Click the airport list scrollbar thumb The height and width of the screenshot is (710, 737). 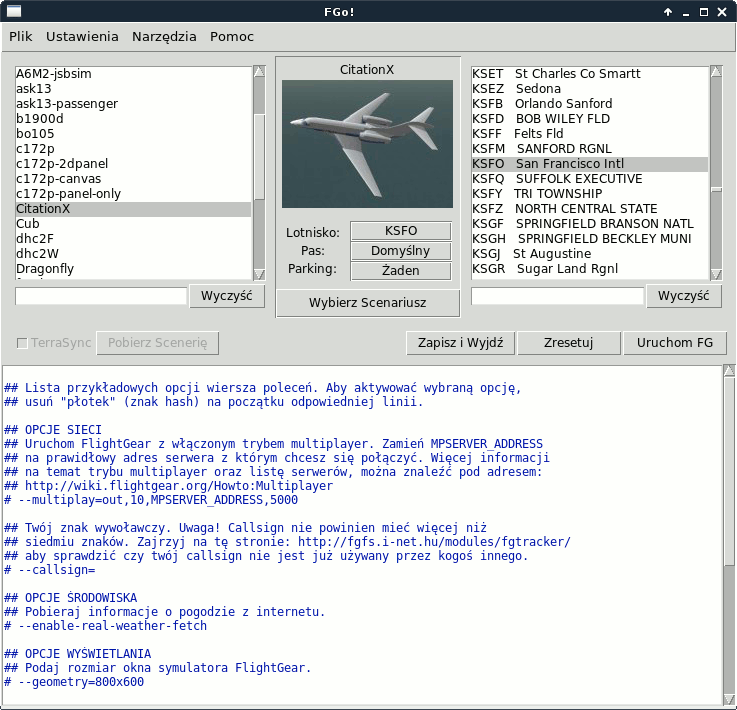click(716, 189)
